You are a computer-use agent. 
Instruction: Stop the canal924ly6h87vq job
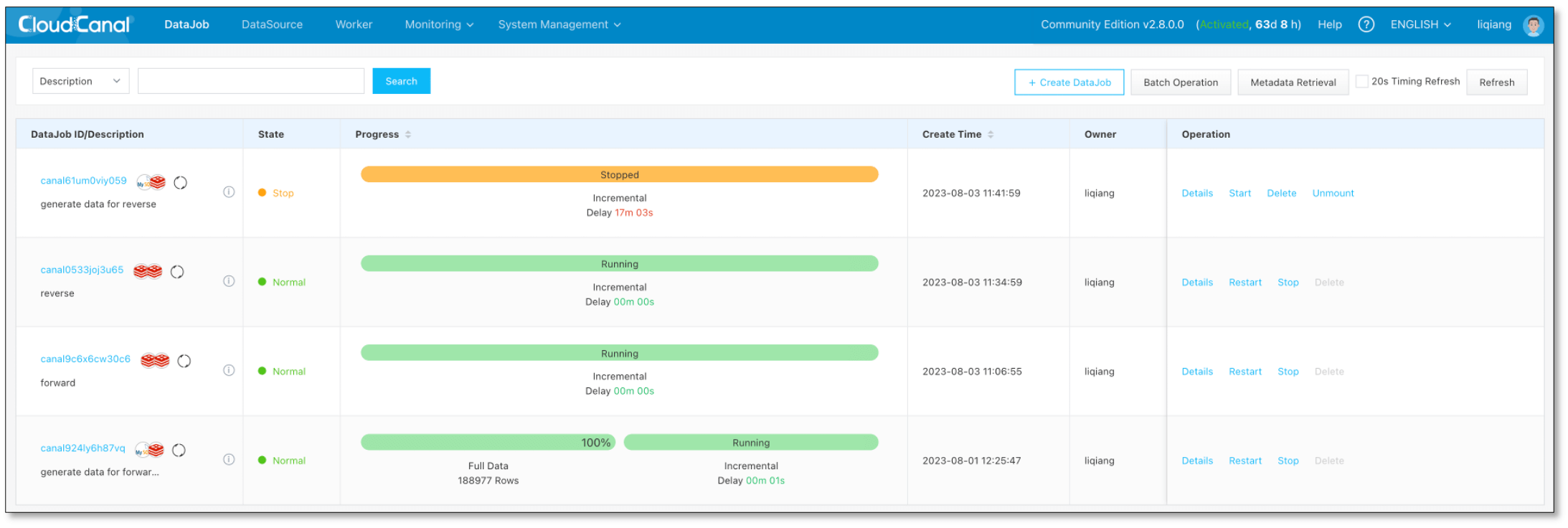click(1288, 461)
